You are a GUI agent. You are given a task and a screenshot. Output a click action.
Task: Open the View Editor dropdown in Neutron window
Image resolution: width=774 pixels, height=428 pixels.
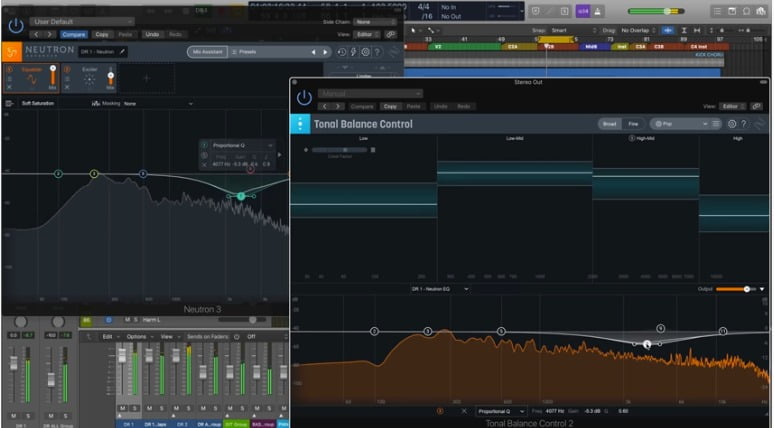pyautogui.click(x=367, y=35)
